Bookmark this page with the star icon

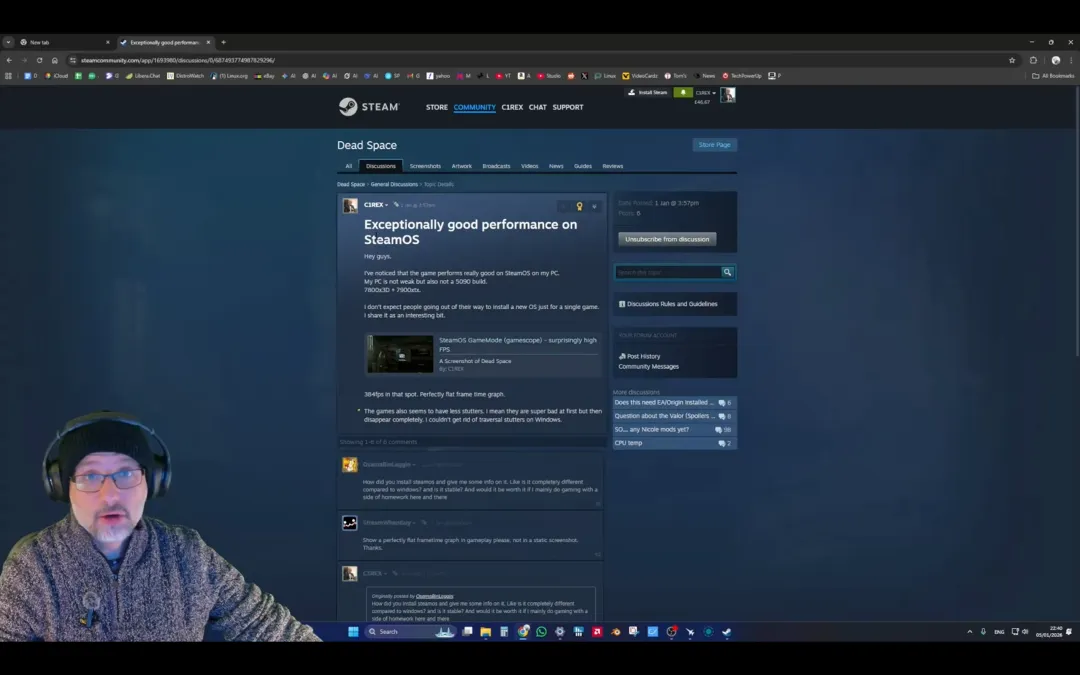coord(1012,60)
